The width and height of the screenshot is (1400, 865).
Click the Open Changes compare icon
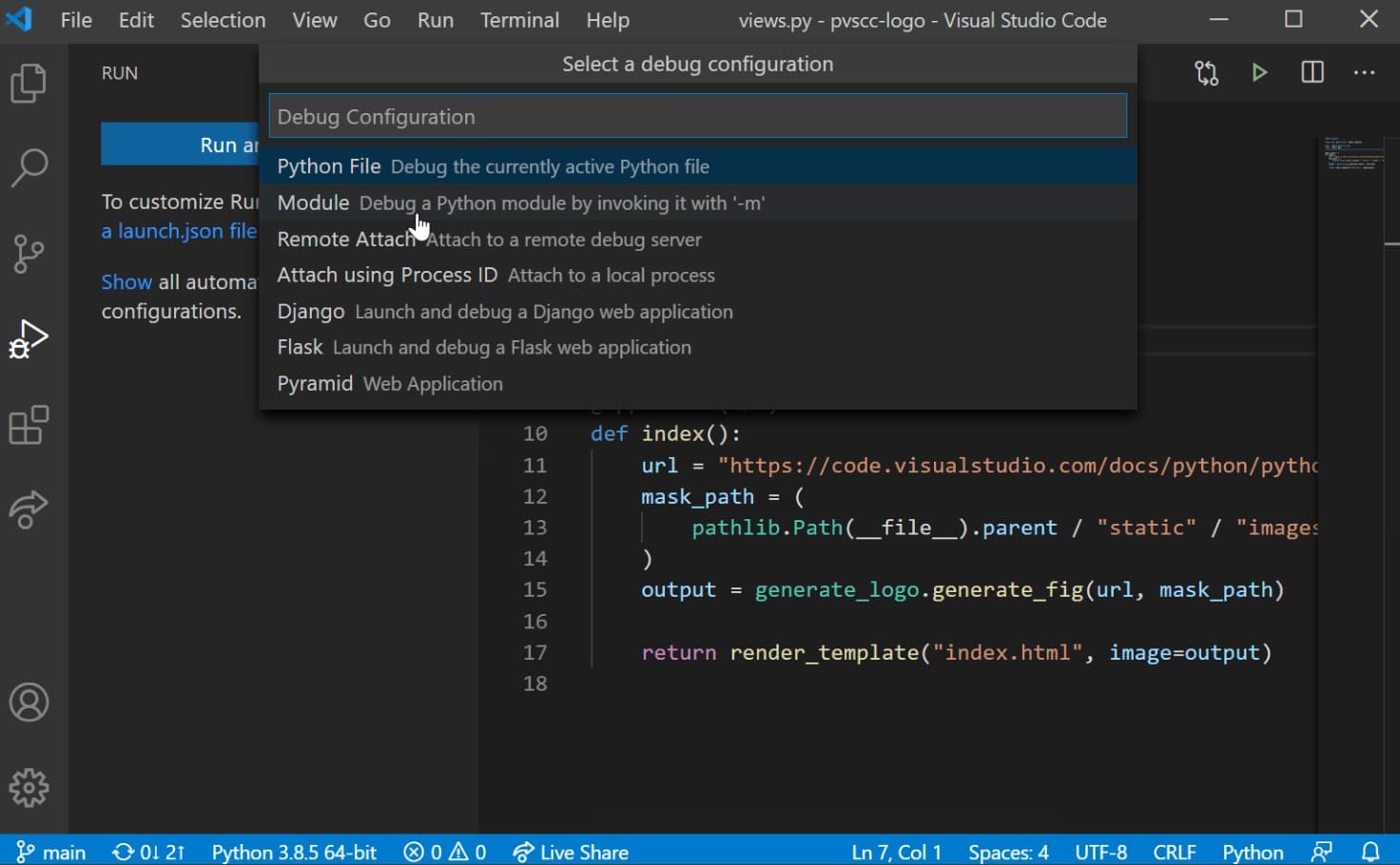[1207, 73]
